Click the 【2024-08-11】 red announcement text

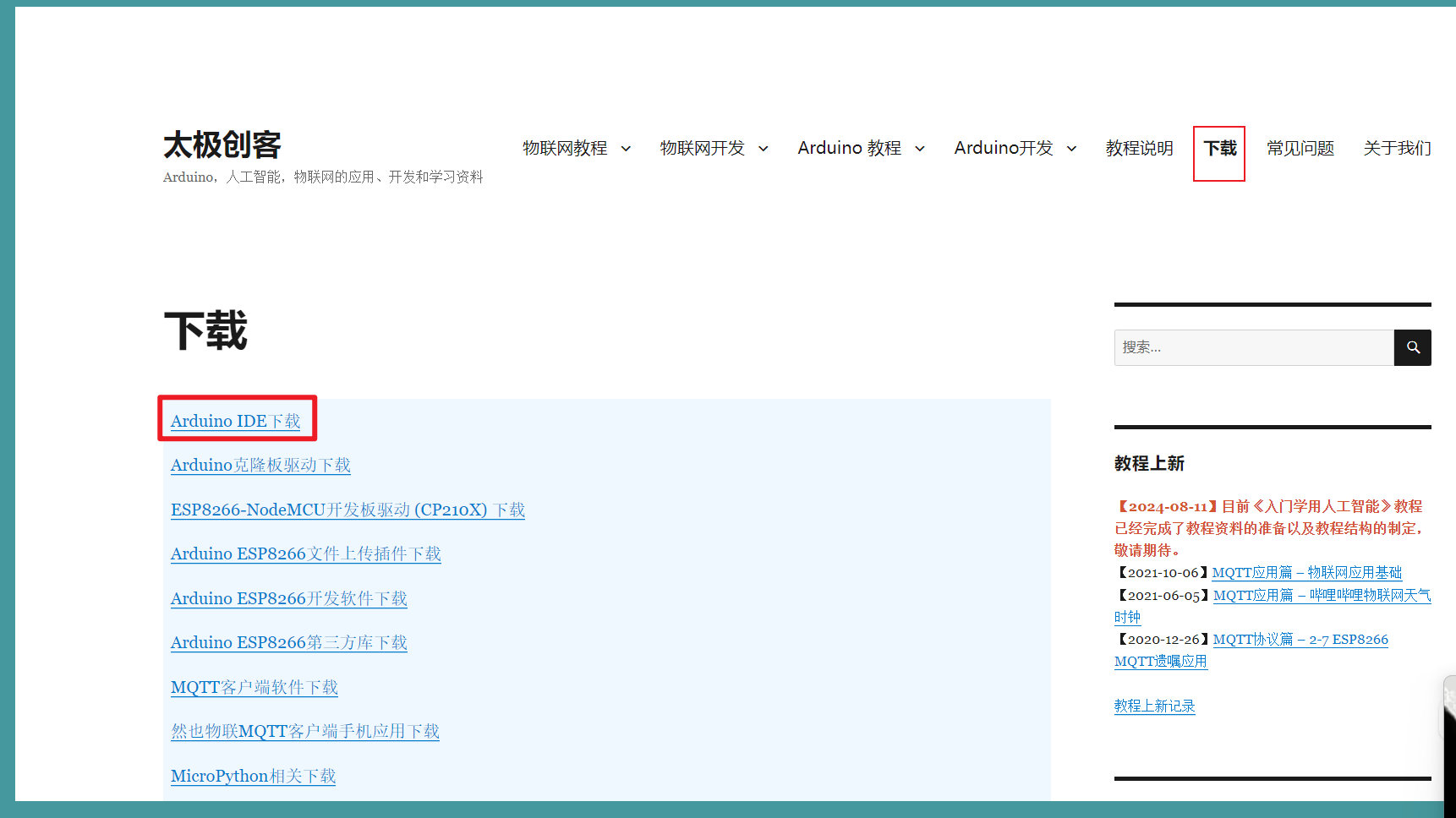[x=1269, y=528]
